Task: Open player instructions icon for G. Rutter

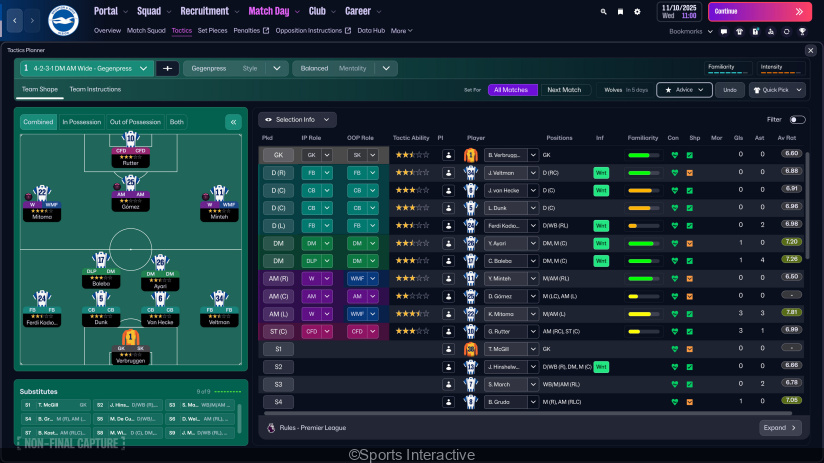Action: [448, 332]
